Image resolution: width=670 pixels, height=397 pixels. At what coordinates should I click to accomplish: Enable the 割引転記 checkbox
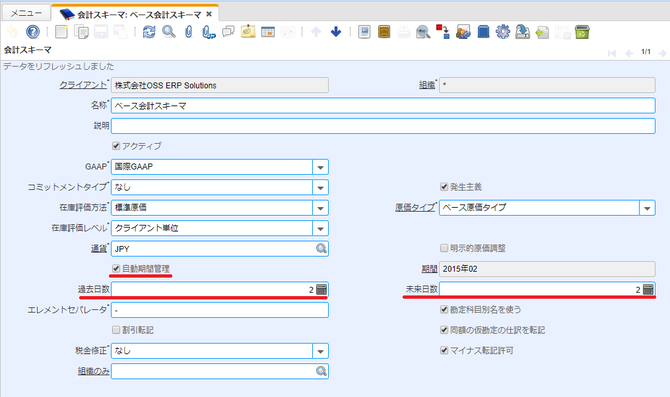click(116, 330)
